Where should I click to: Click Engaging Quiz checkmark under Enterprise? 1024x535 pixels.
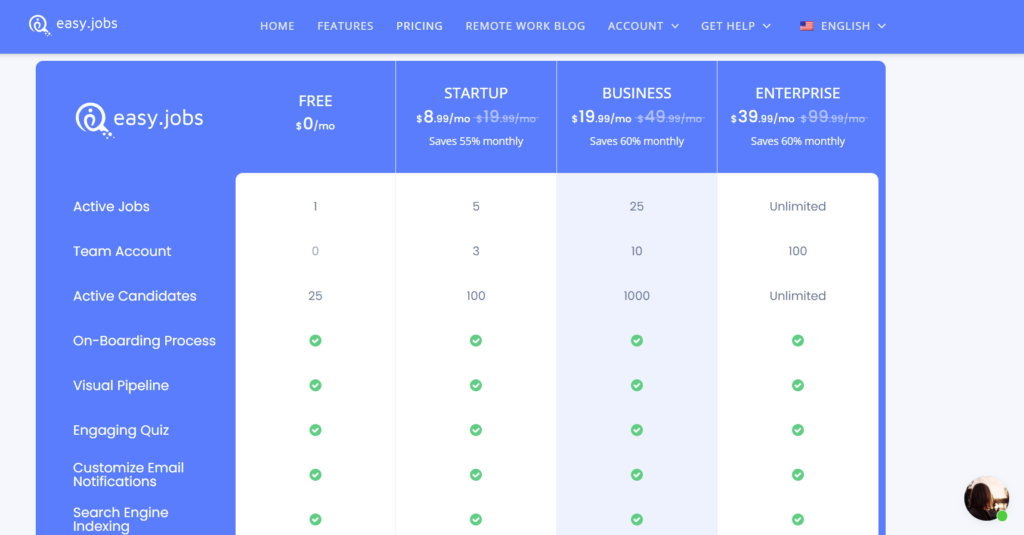tap(798, 430)
